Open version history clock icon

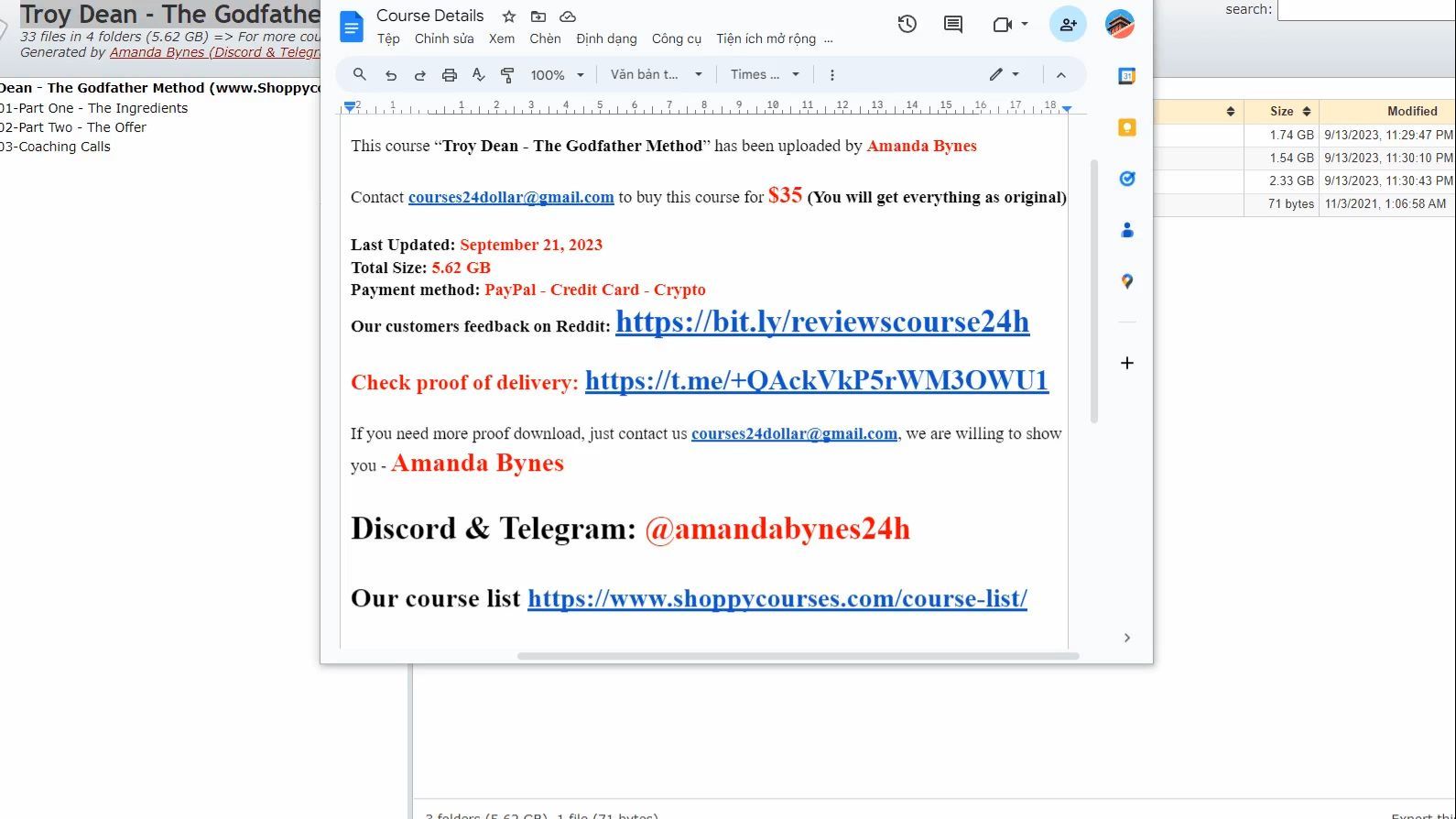coord(907,24)
